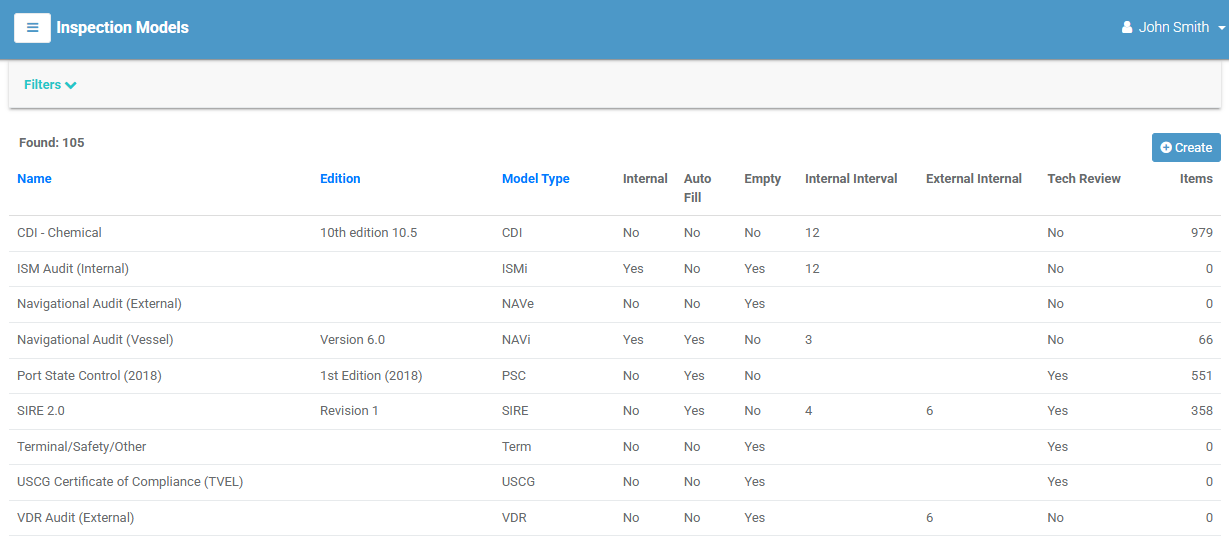Screen dimensions: 1229x541
Task: Click external interval 6 in VDR Audit row
Action: [930, 518]
